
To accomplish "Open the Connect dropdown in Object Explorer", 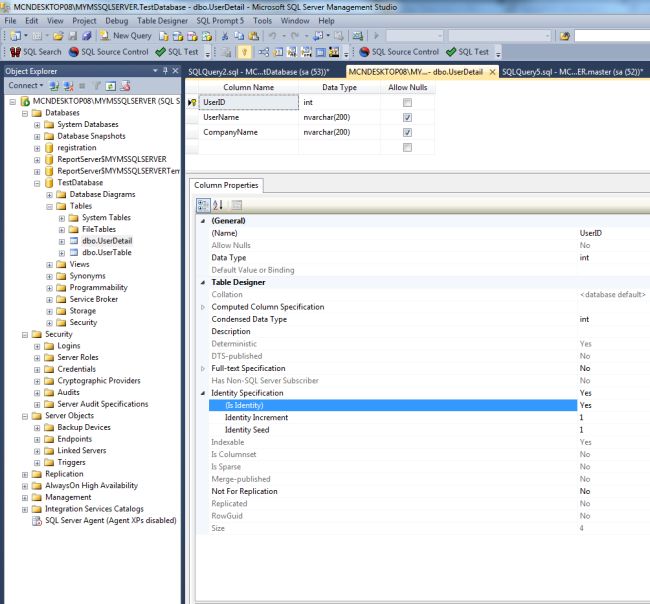I will 26,85.
